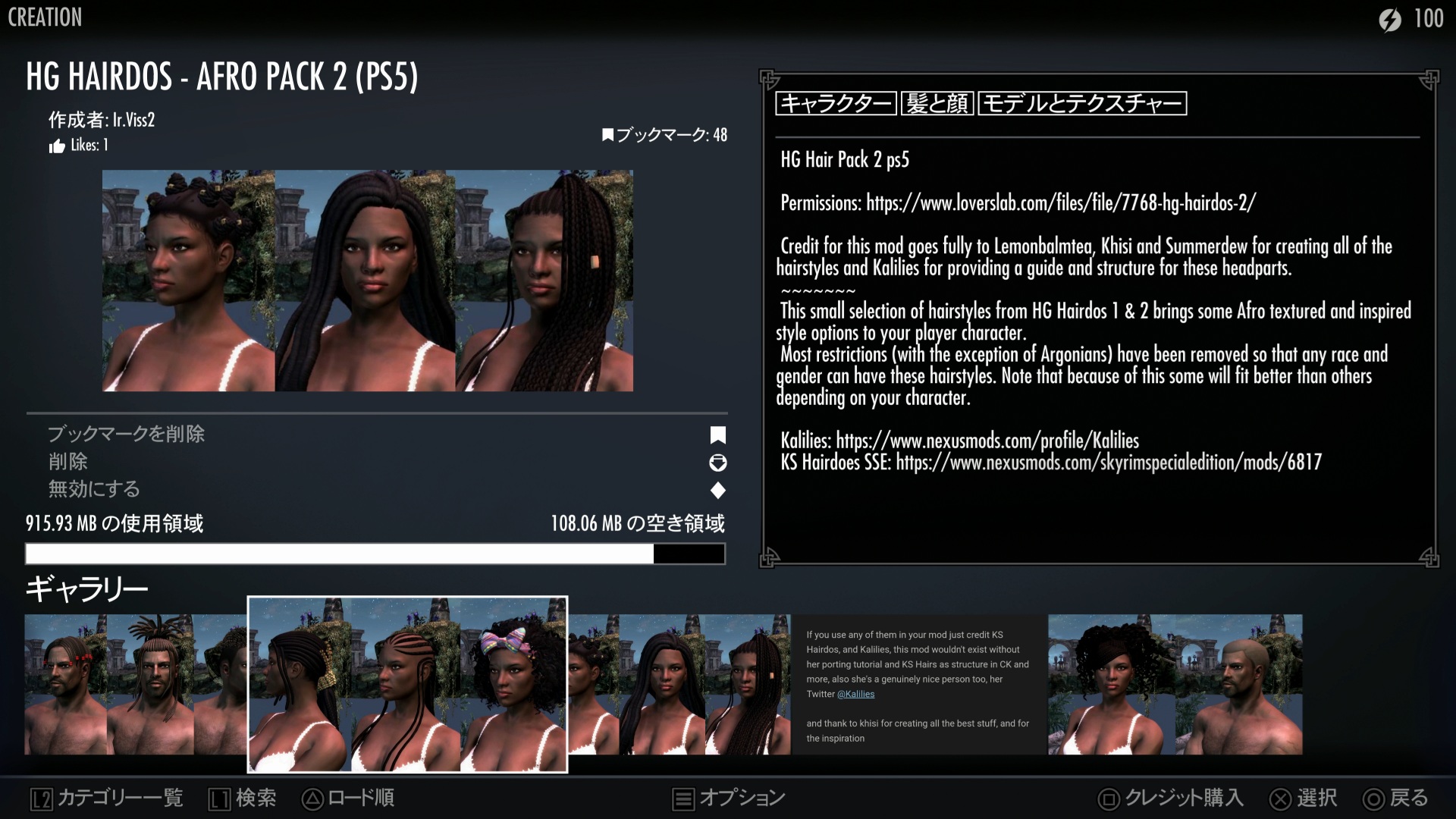
Task: Click the bookmark icon beside ブックマークを削除
Action: click(x=717, y=435)
